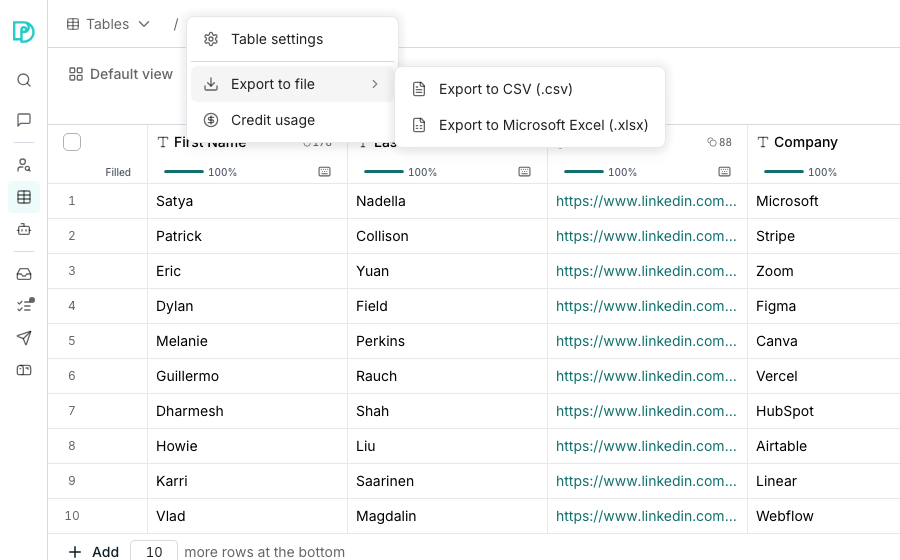Open the paper plane send sidebar icon
This screenshot has width=900, height=560.
coord(24,338)
